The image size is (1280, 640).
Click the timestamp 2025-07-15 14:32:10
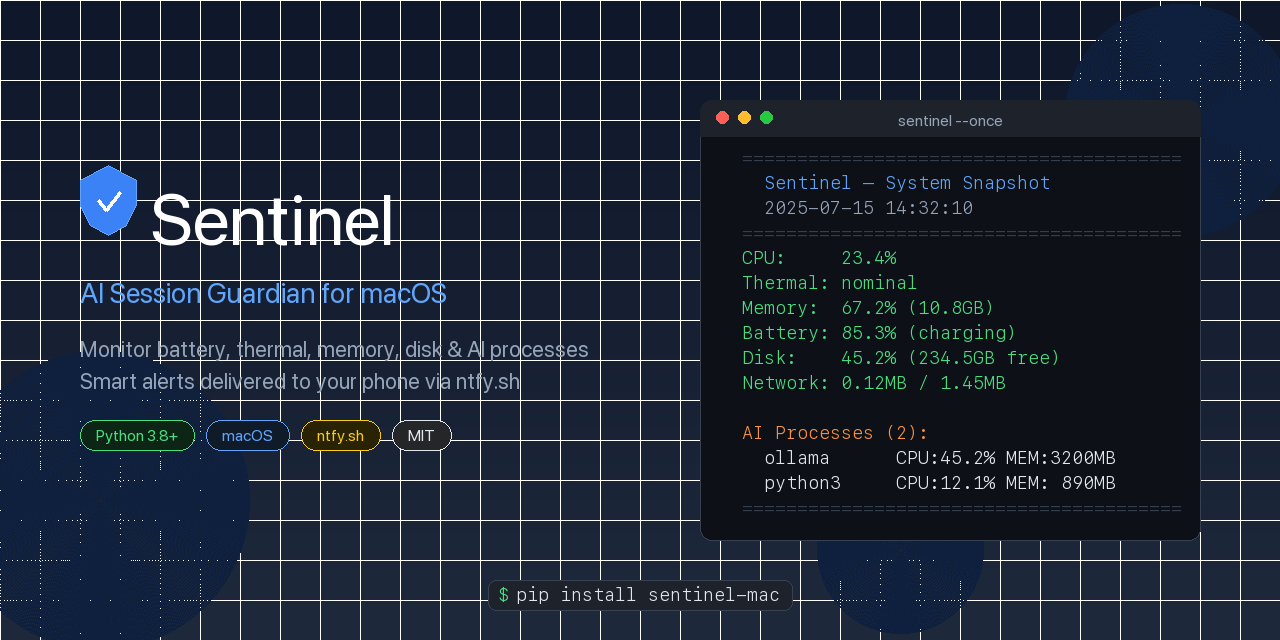tap(868, 208)
